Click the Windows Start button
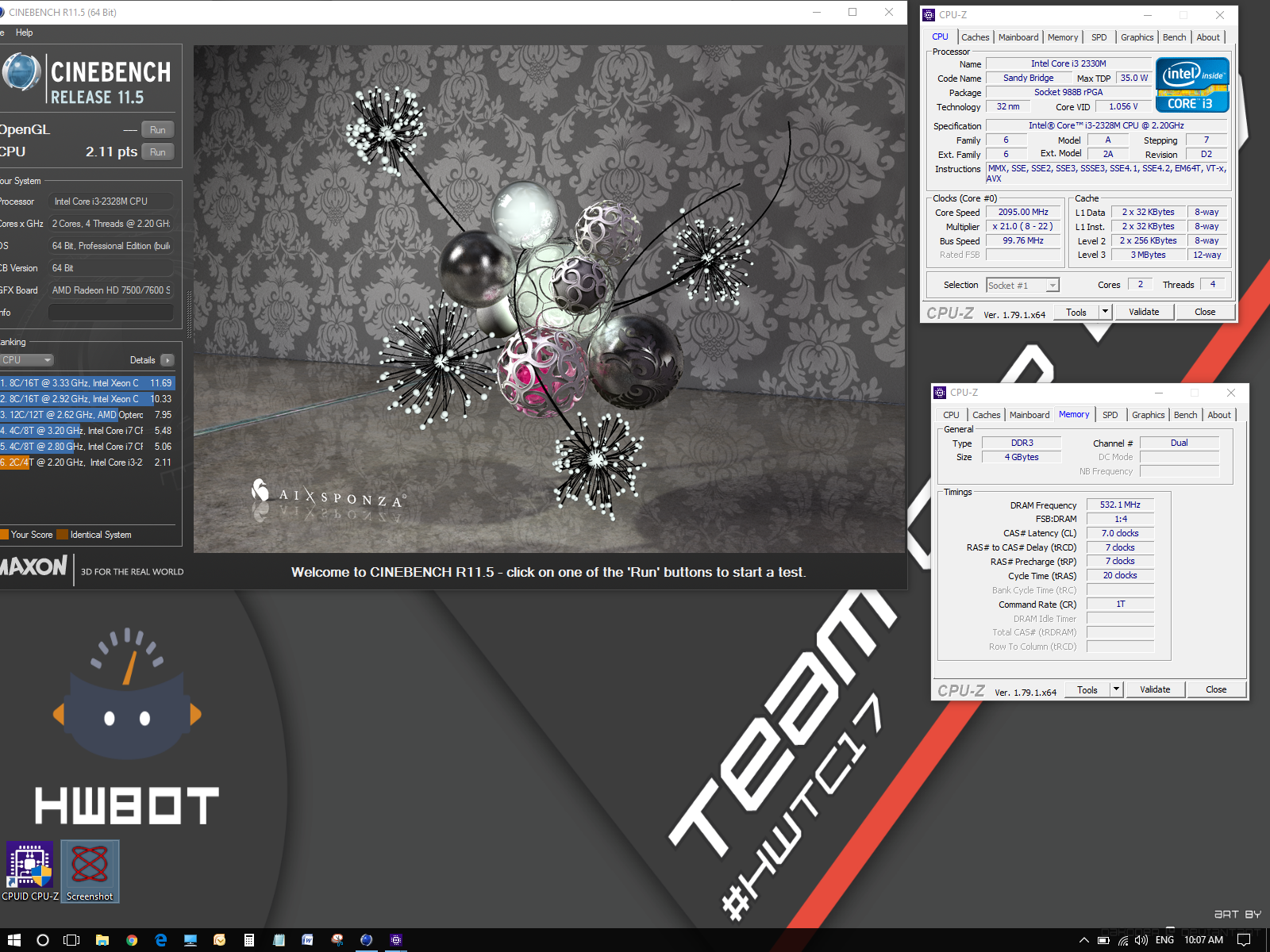 pos(13,940)
